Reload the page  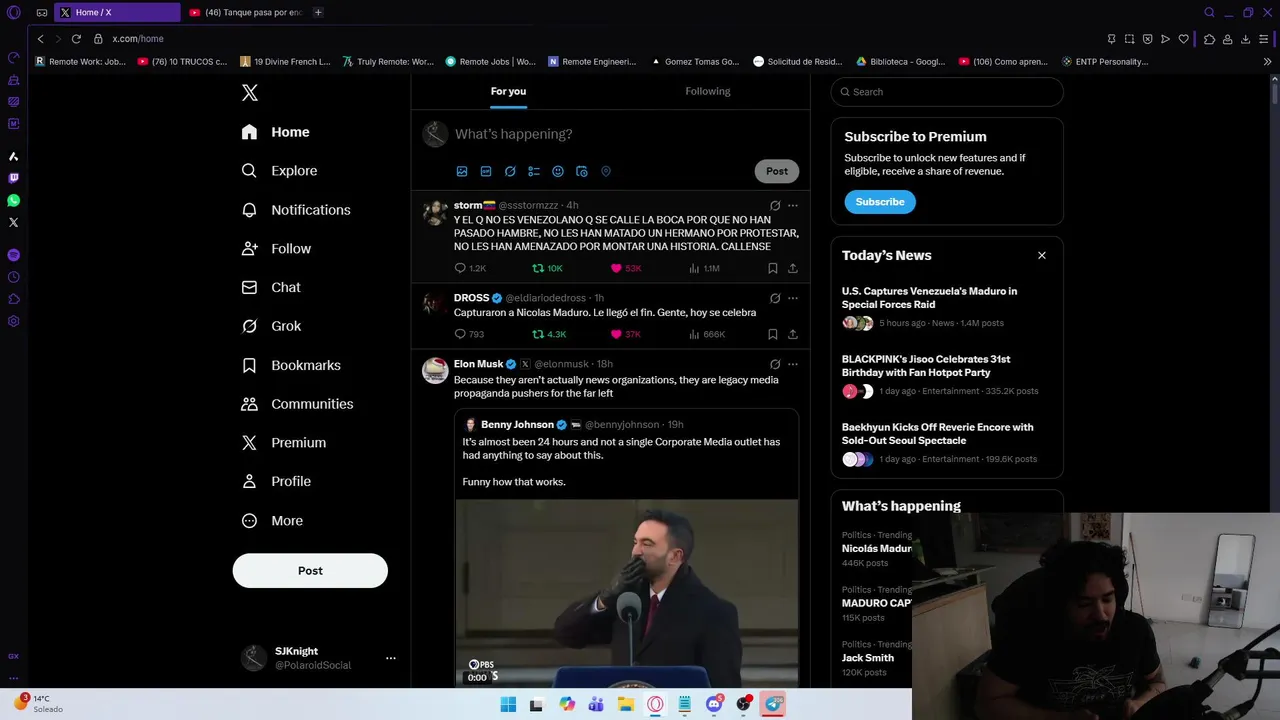tap(76, 39)
